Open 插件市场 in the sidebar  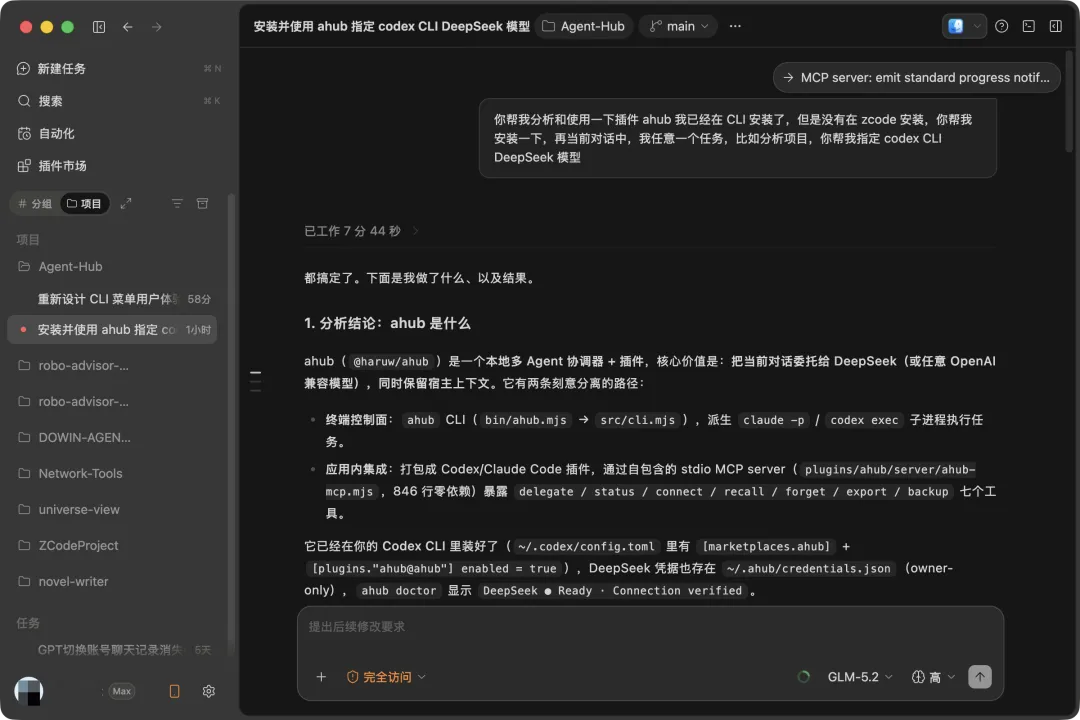click(x=119, y=165)
